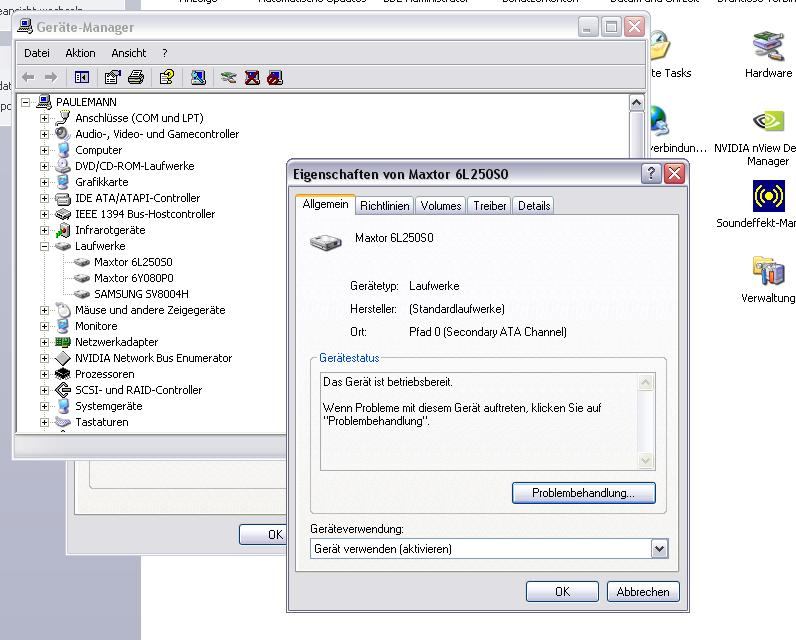This screenshot has height=640, width=796.
Task: Click the uninstall device toolbar icon with red X
Action: click(x=252, y=78)
